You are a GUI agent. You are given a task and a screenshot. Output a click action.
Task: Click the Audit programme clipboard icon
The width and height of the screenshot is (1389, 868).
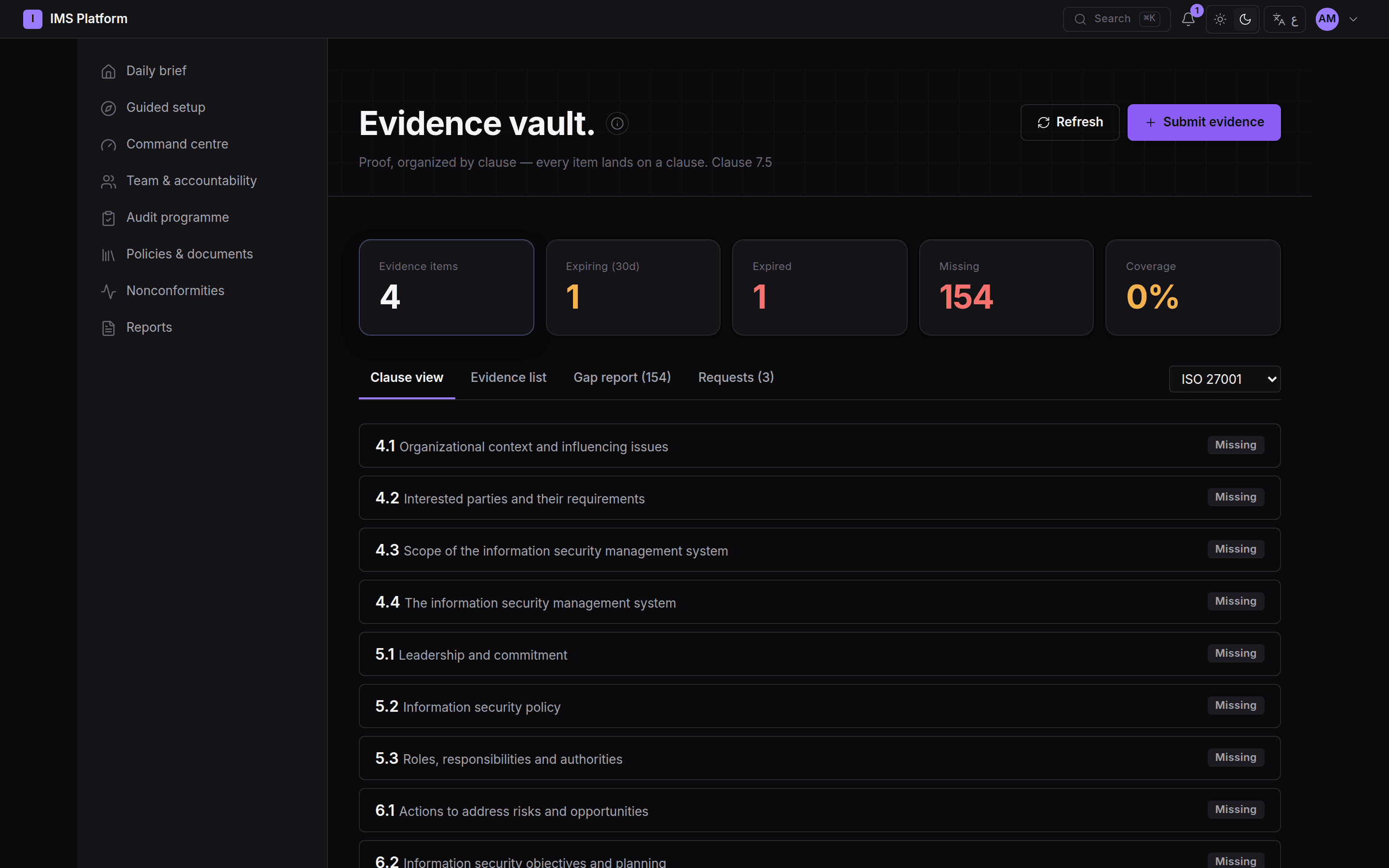(x=109, y=218)
